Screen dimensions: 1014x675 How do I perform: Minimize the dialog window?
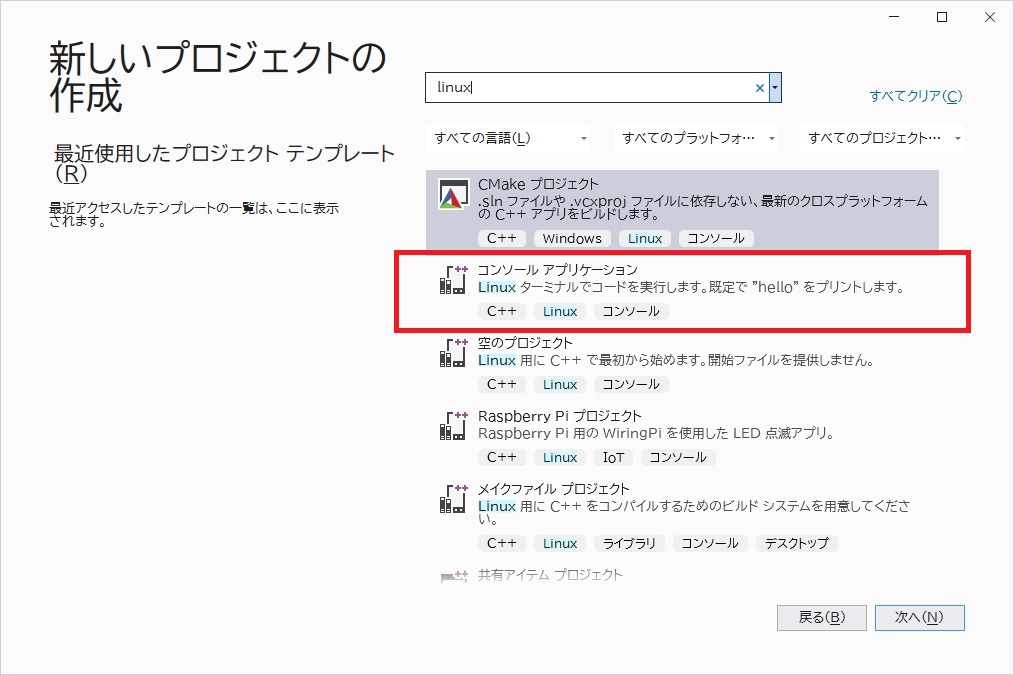894,17
